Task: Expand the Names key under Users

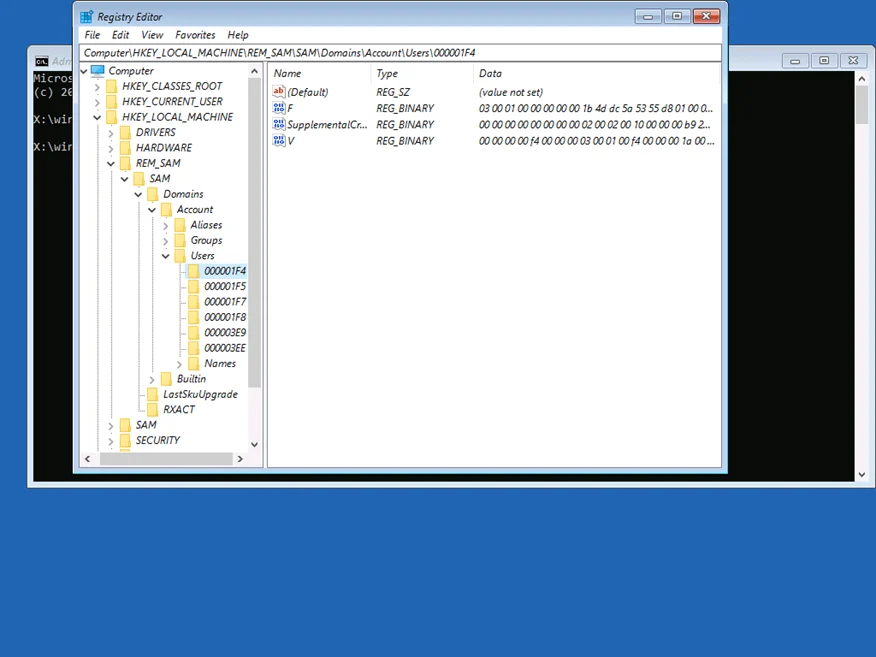Action: 179,364
